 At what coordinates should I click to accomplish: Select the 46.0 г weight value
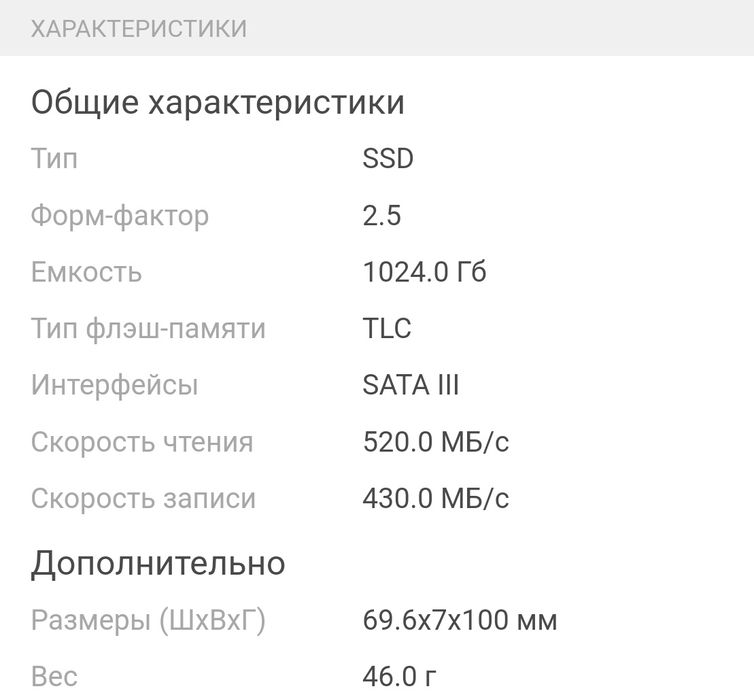click(x=399, y=677)
